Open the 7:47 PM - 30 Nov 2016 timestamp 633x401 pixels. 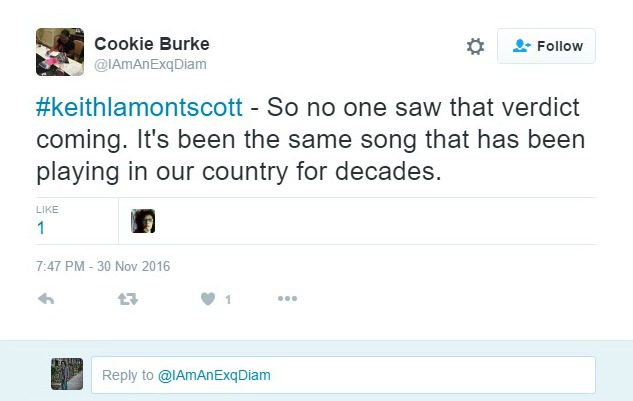pos(104,266)
